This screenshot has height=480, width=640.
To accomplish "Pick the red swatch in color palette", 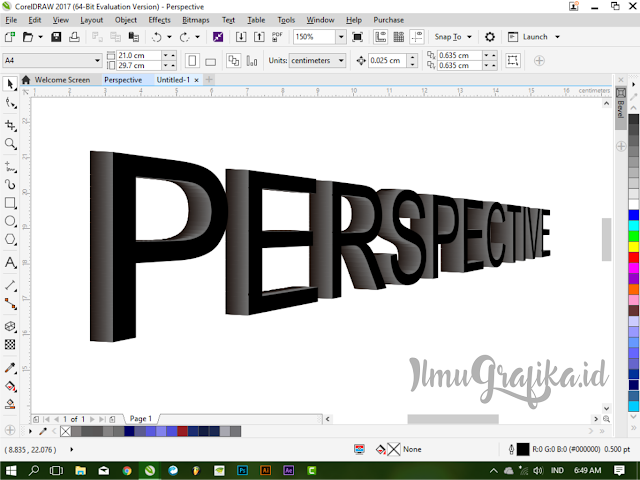I will click(x=633, y=257).
